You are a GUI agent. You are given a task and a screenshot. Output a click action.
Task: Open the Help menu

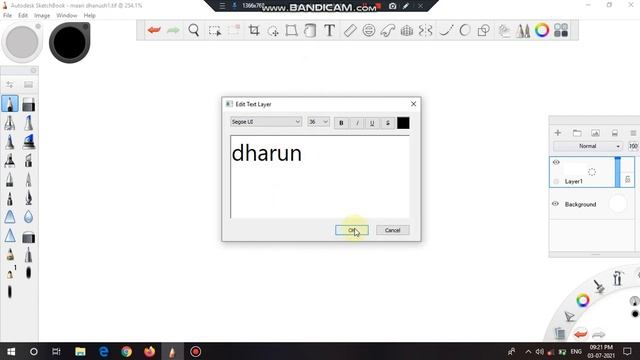tap(89, 16)
